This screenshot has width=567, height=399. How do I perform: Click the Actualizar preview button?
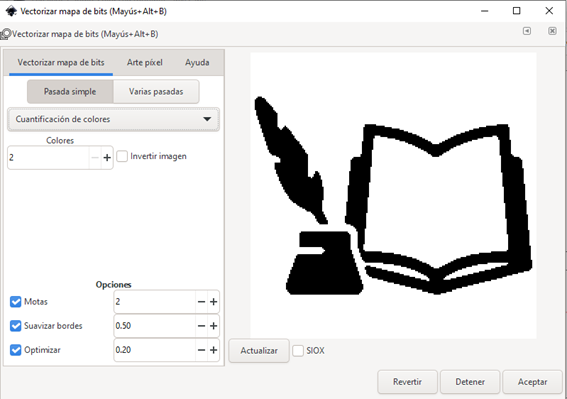(259, 351)
